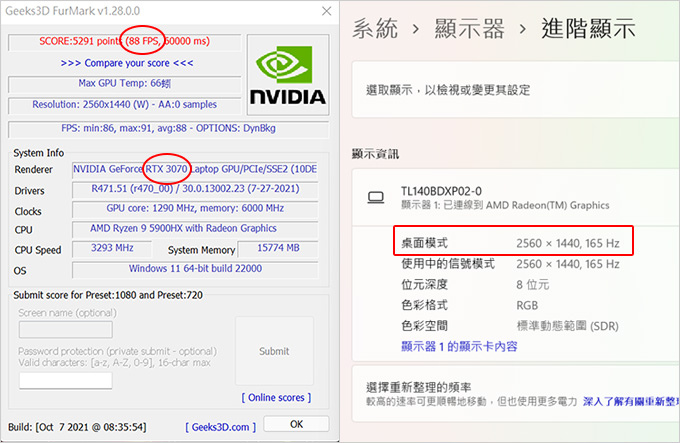The width and height of the screenshot is (680, 443).
Task: Click the GPU core clocks field
Action: pos(195,209)
